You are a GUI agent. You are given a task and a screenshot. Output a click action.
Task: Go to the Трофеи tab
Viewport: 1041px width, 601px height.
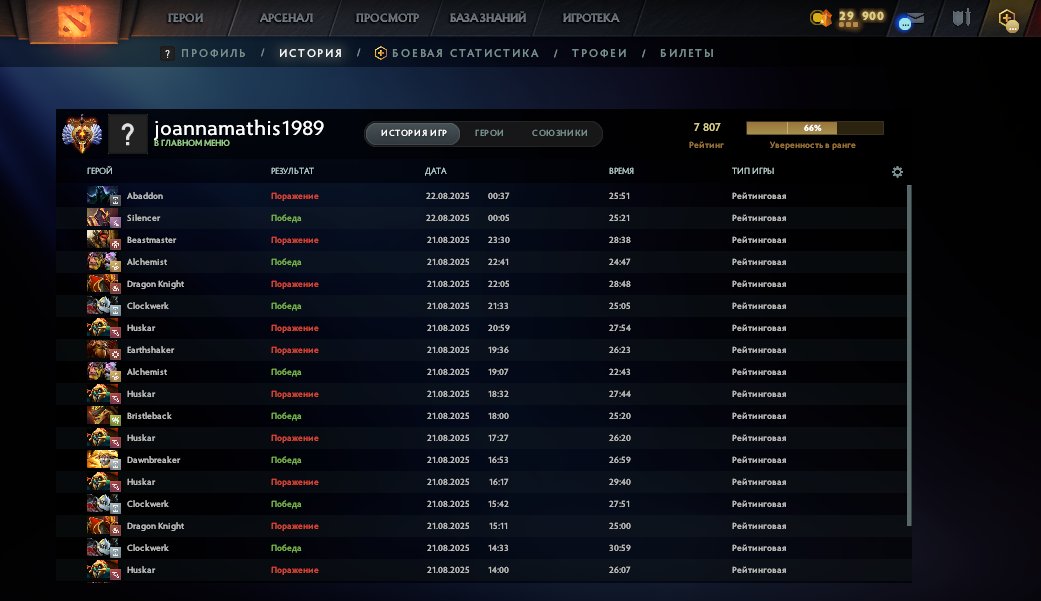[599, 53]
